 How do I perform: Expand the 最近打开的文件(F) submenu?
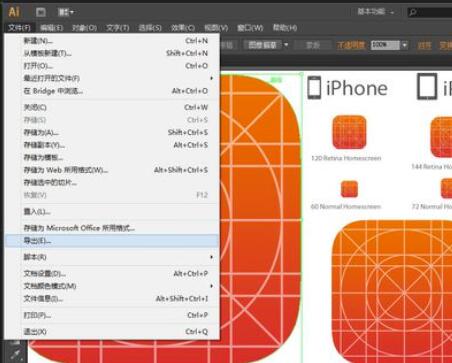pyautogui.click(x=112, y=78)
